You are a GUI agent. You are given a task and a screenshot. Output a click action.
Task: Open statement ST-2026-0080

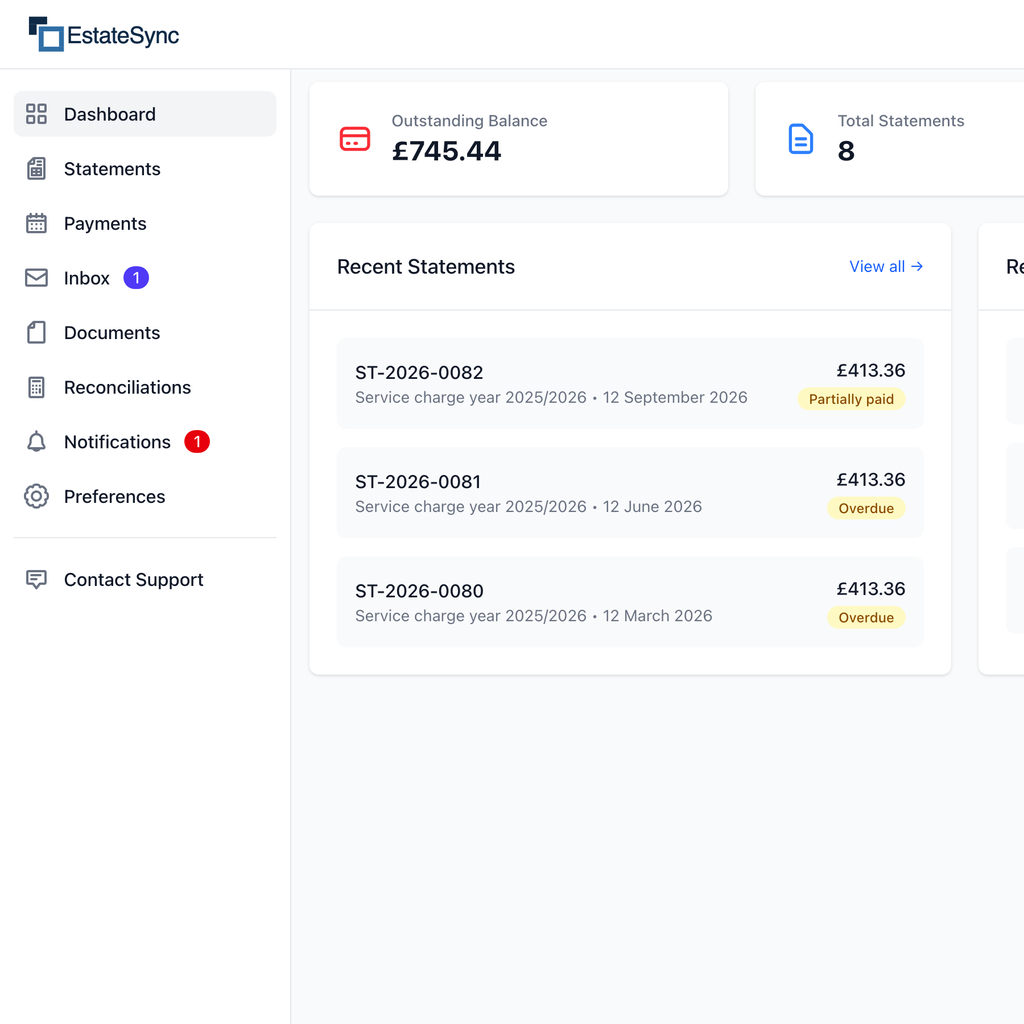click(x=630, y=601)
